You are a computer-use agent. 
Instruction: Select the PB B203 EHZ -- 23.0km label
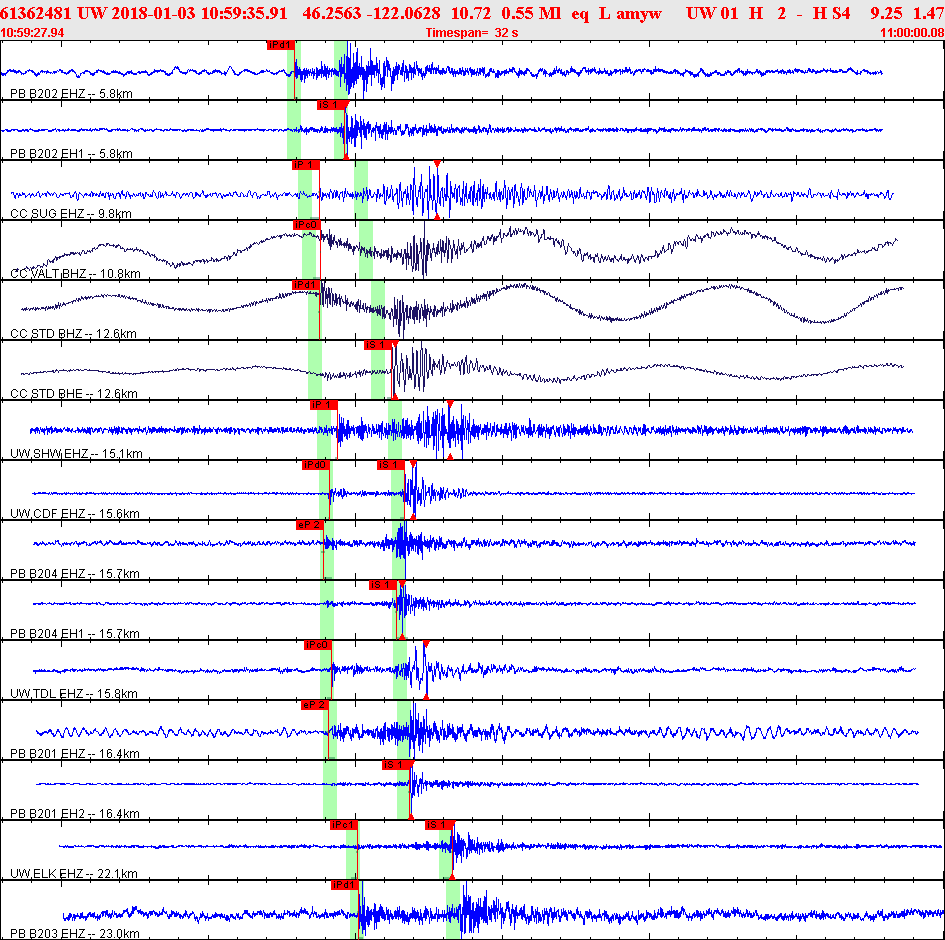pos(75,933)
